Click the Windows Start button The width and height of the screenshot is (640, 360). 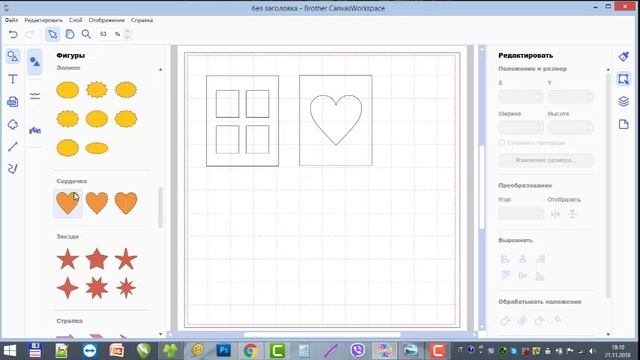click(x=9, y=350)
